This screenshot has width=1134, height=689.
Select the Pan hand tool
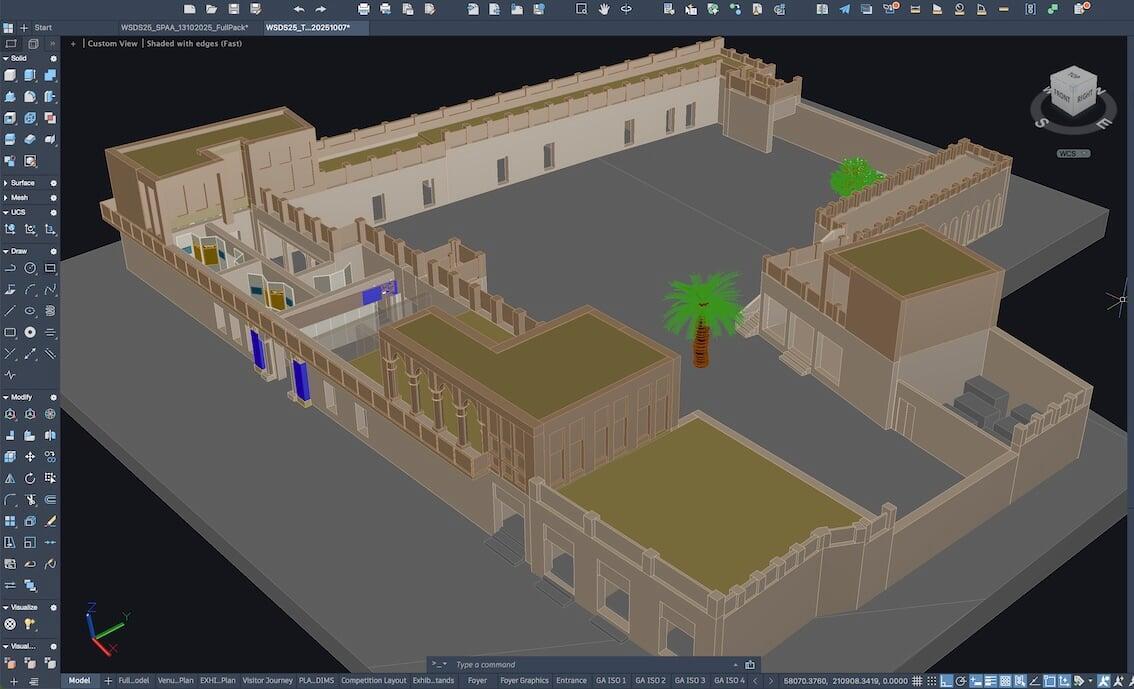[604, 9]
